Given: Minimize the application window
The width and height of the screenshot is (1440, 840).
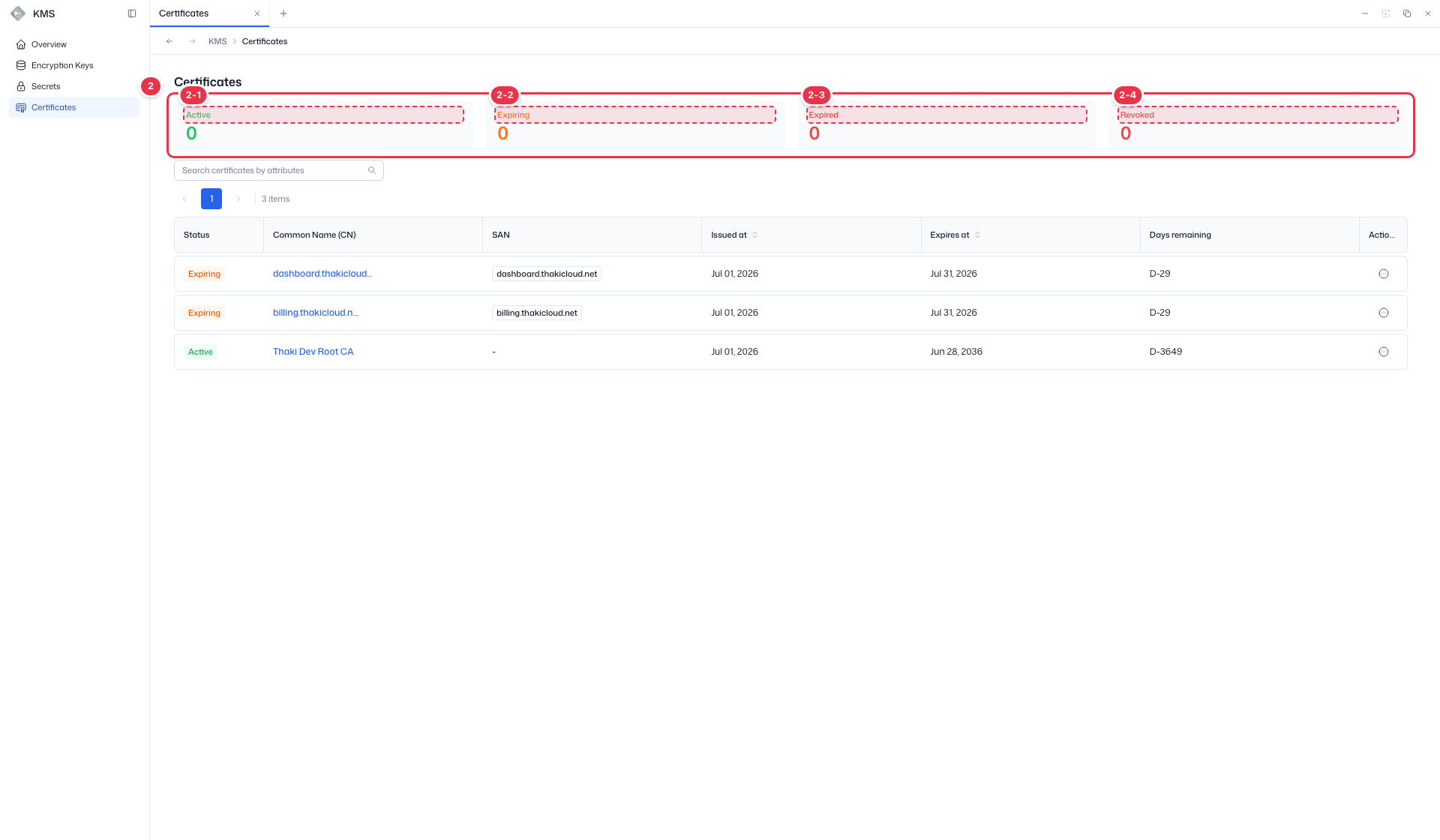Looking at the screenshot, I should tap(1365, 13).
